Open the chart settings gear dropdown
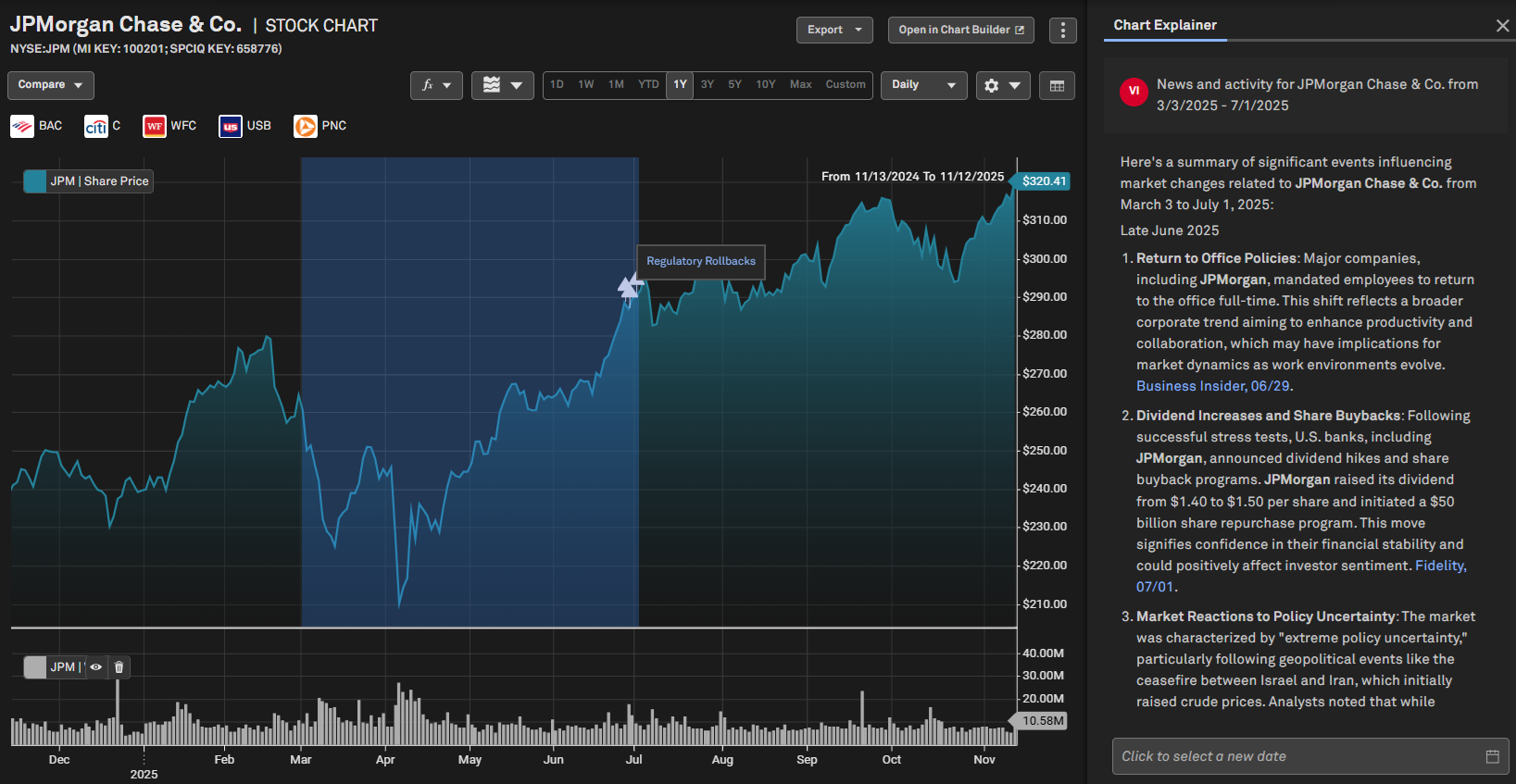The image size is (1516, 784). tap(1003, 85)
